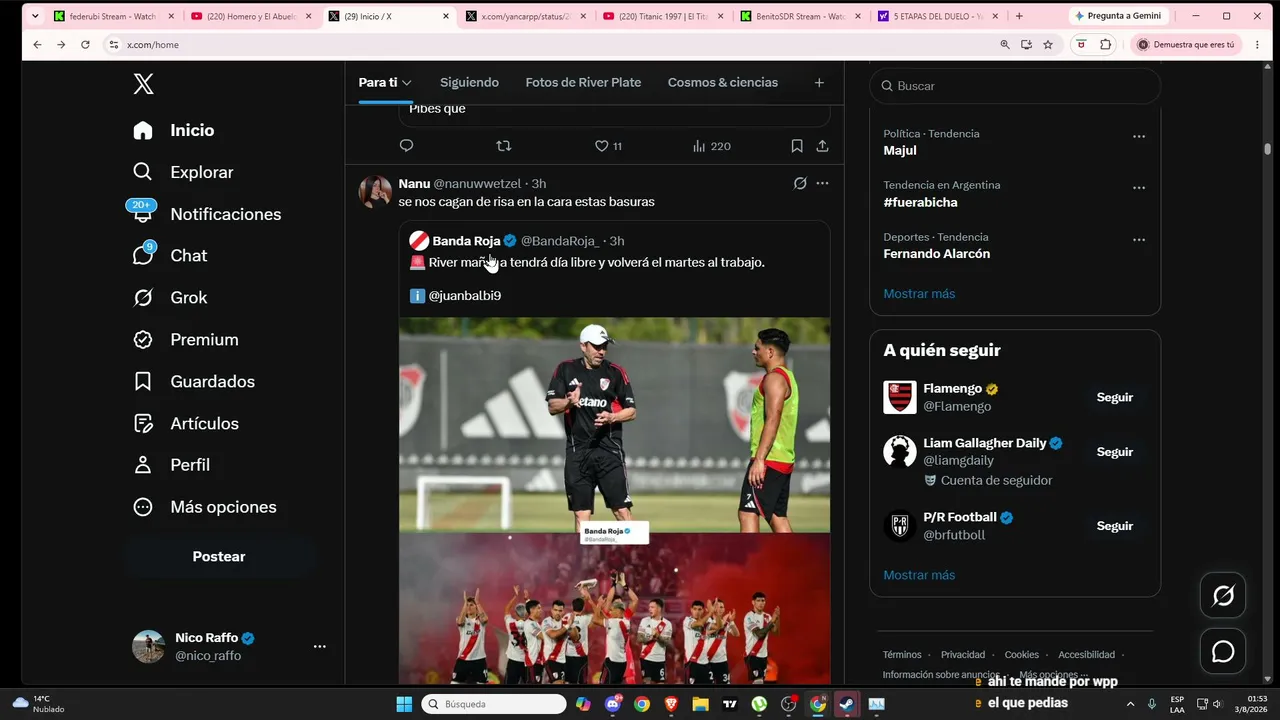The width and height of the screenshot is (1280, 720).
Task: Click the Postear button
Action: coord(219,557)
